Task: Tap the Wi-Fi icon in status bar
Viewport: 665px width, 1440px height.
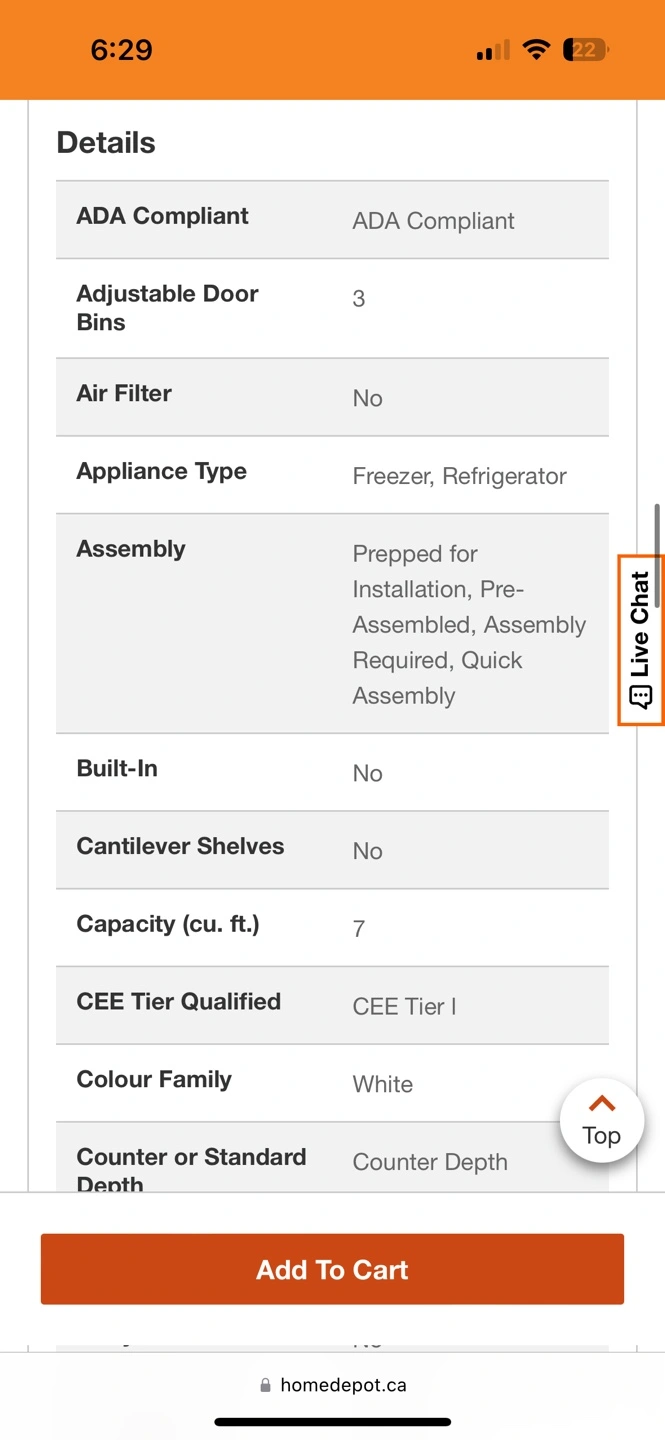Action: tap(537, 50)
